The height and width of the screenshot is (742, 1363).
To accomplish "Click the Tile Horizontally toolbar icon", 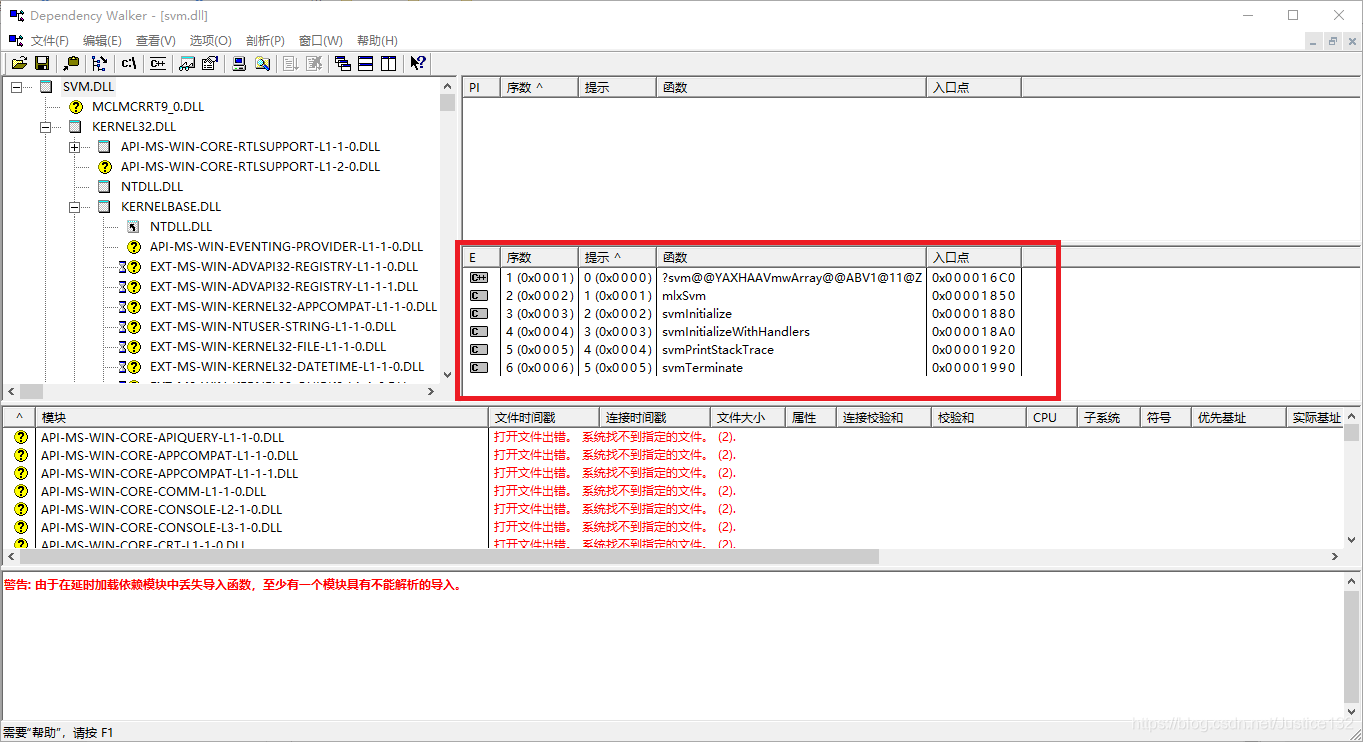I will point(366,63).
